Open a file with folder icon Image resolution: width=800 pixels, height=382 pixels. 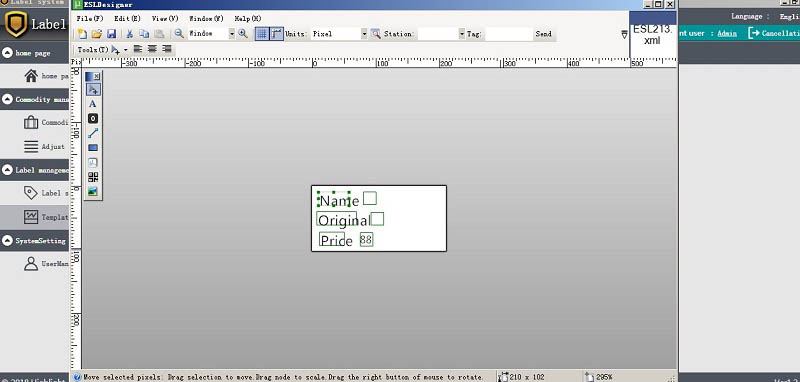click(96, 34)
